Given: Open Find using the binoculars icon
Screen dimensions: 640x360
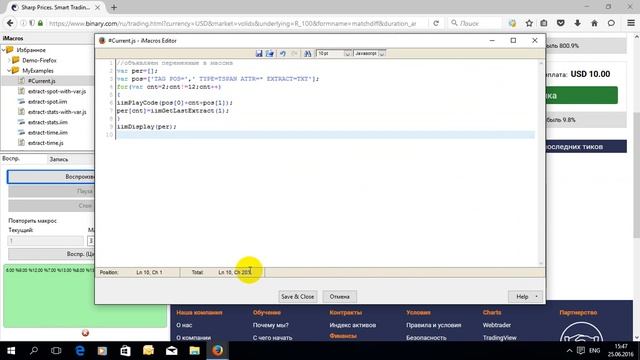Looking at the screenshot, I should (x=308, y=53).
